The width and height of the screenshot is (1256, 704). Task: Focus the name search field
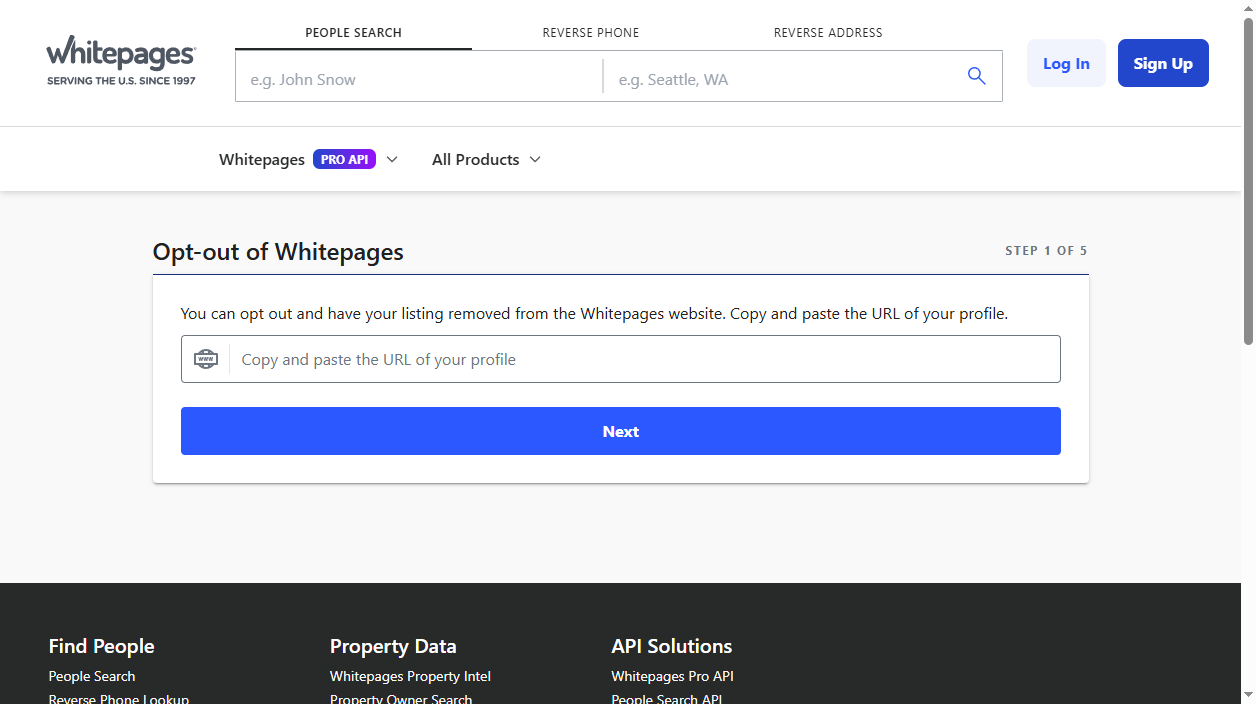(419, 78)
